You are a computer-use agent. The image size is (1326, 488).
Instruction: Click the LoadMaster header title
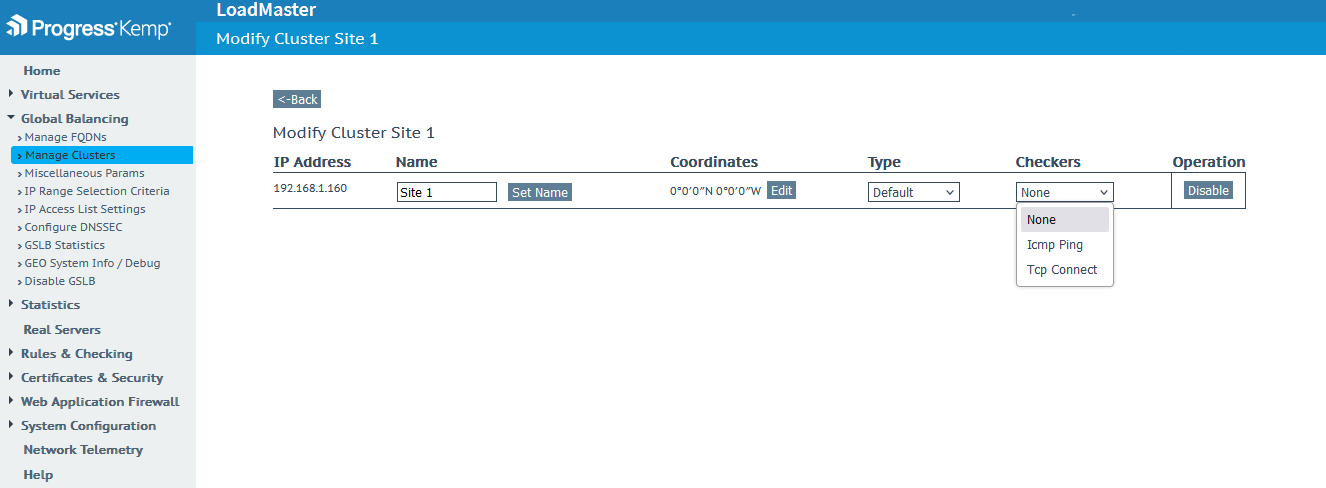(x=266, y=10)
